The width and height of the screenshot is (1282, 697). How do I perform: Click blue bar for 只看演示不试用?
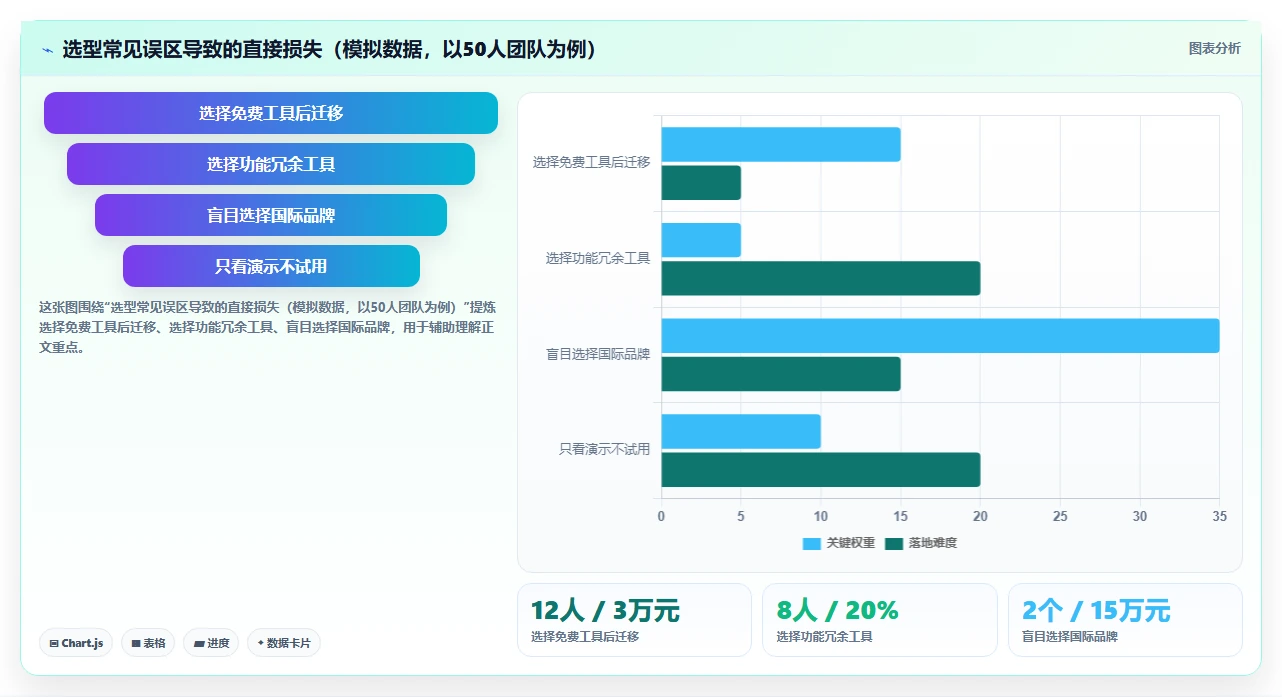click(741, 431)
